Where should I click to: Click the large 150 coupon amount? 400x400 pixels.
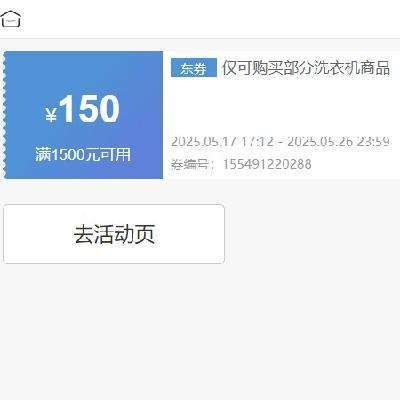coord(89,109)
